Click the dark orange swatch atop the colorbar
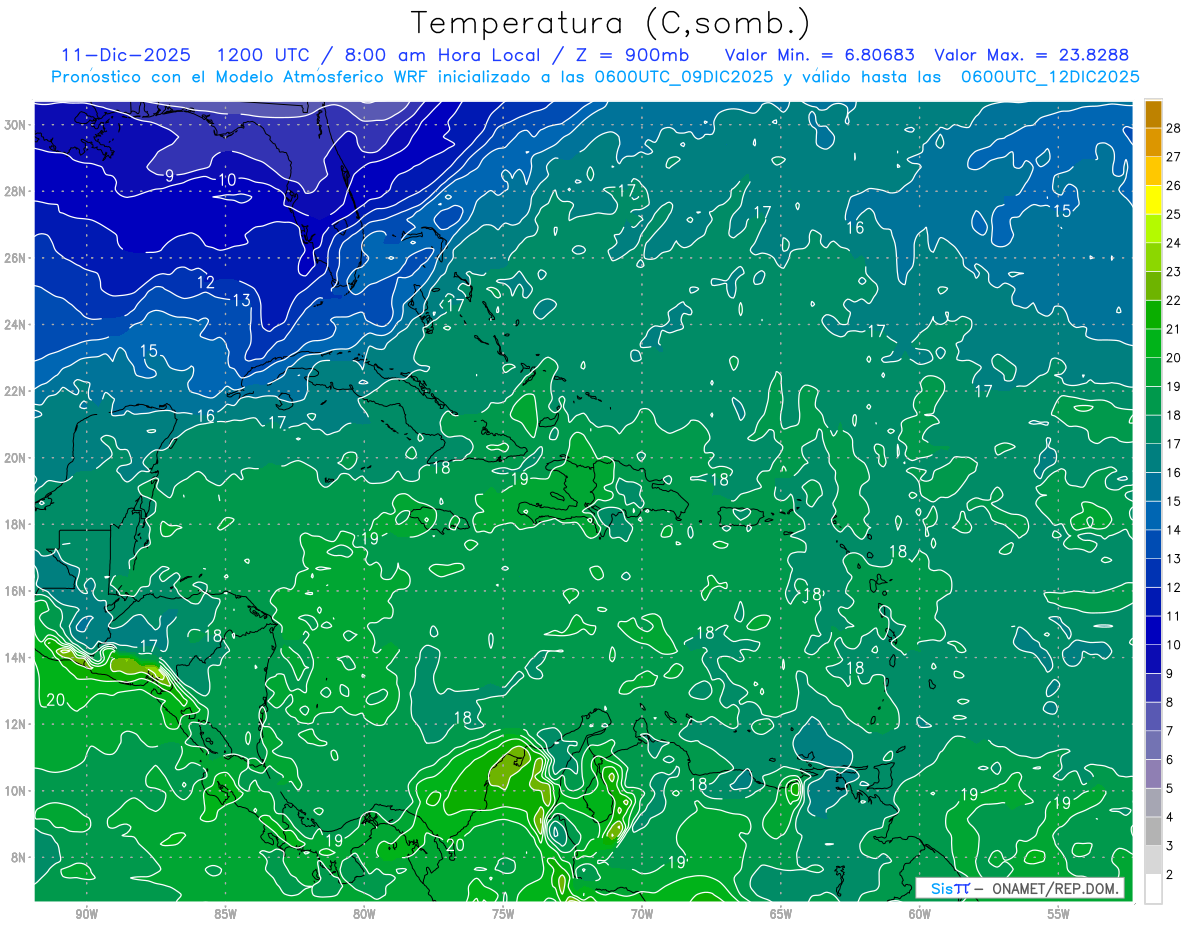The height and width of the screenshot is (927, 1200). 1153,114
